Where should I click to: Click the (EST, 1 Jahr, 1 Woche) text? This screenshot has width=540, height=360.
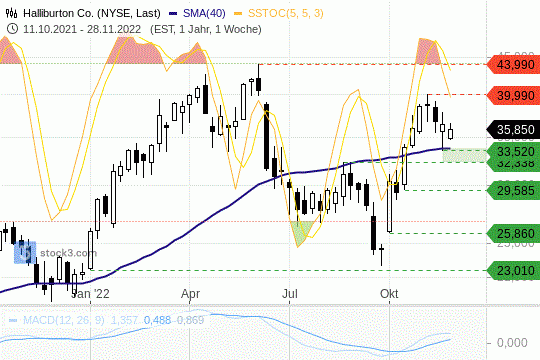206,29
